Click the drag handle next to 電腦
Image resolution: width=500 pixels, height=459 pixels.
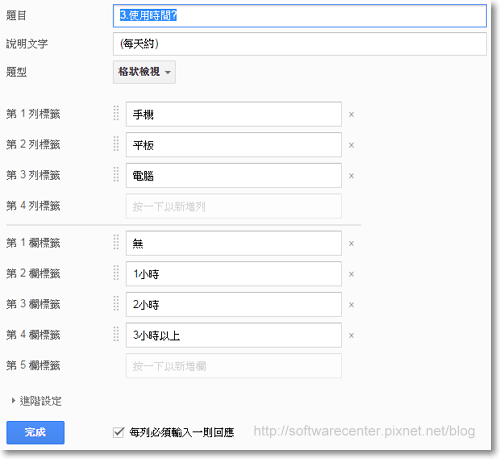coord(116,175)
